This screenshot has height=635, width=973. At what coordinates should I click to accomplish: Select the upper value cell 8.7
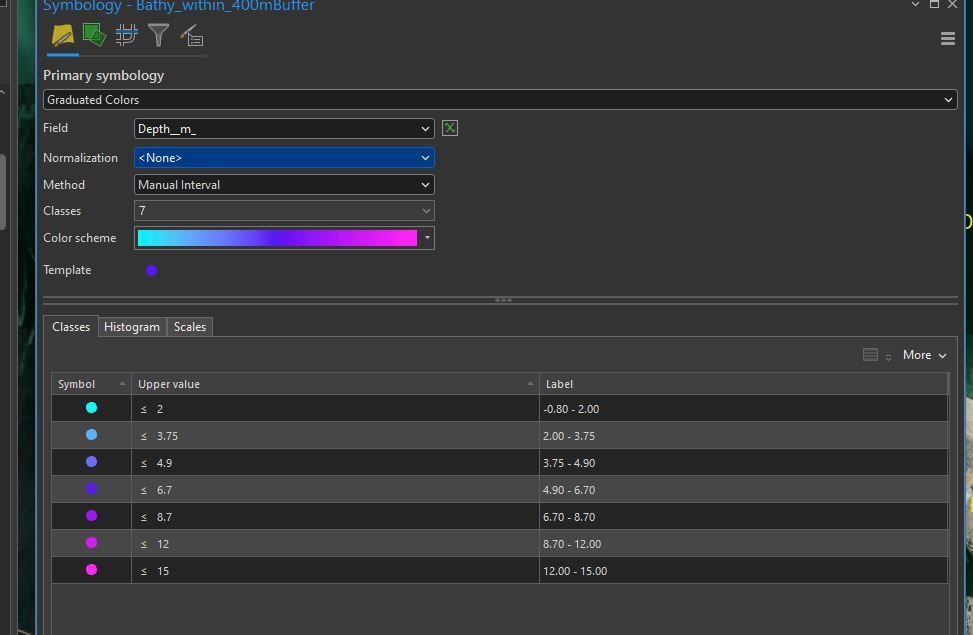(x=335, y=517)
